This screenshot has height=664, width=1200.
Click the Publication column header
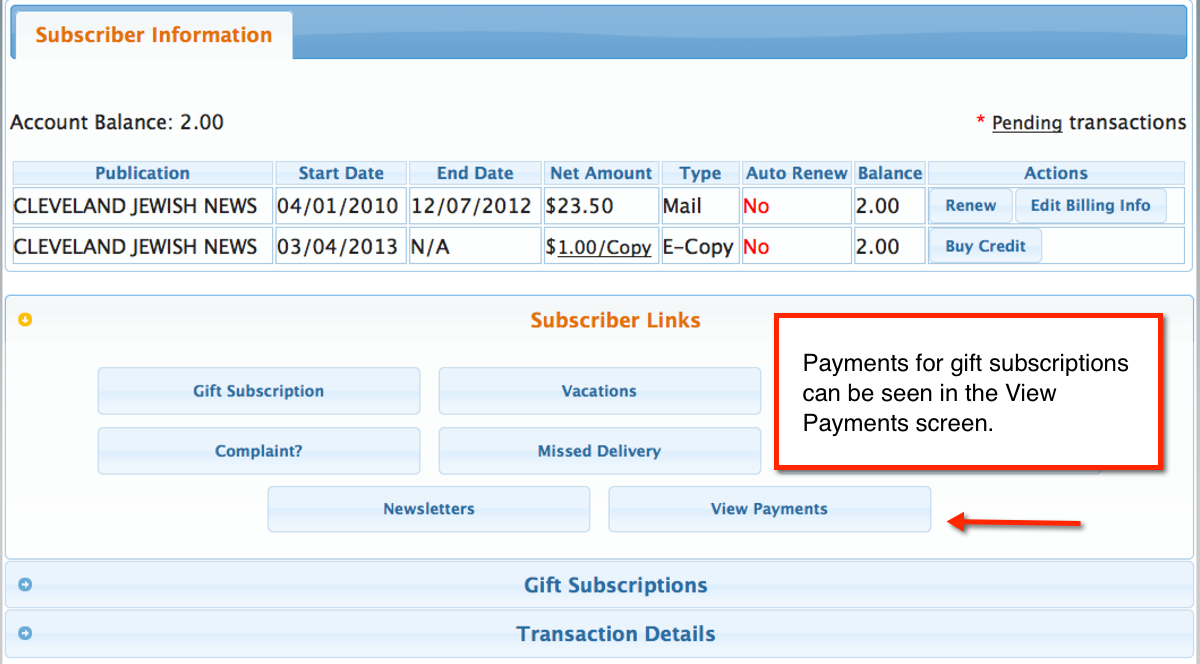point(142,173)
